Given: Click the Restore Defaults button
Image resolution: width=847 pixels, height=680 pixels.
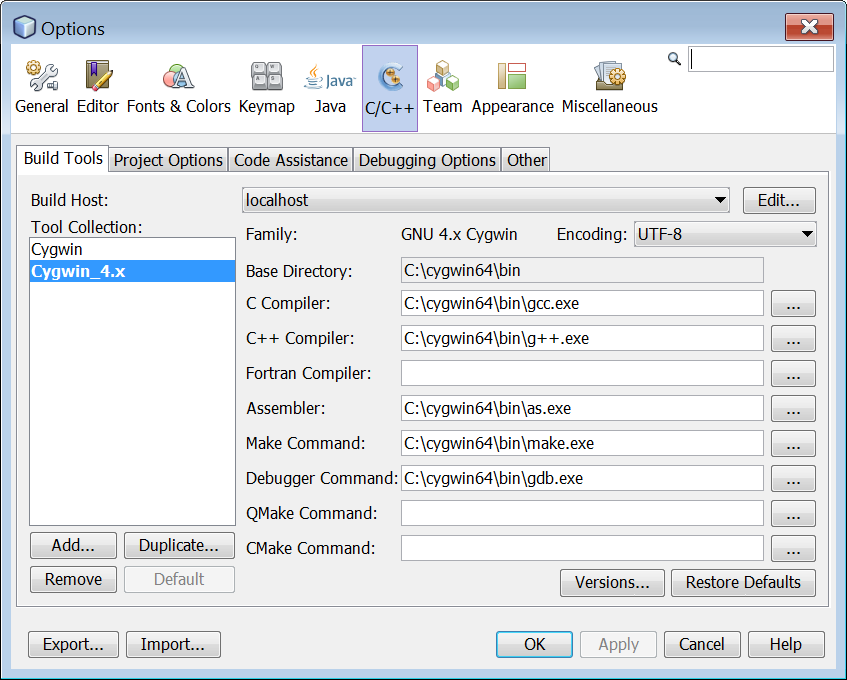Looking at the screenshot, I should coord(743,583).
